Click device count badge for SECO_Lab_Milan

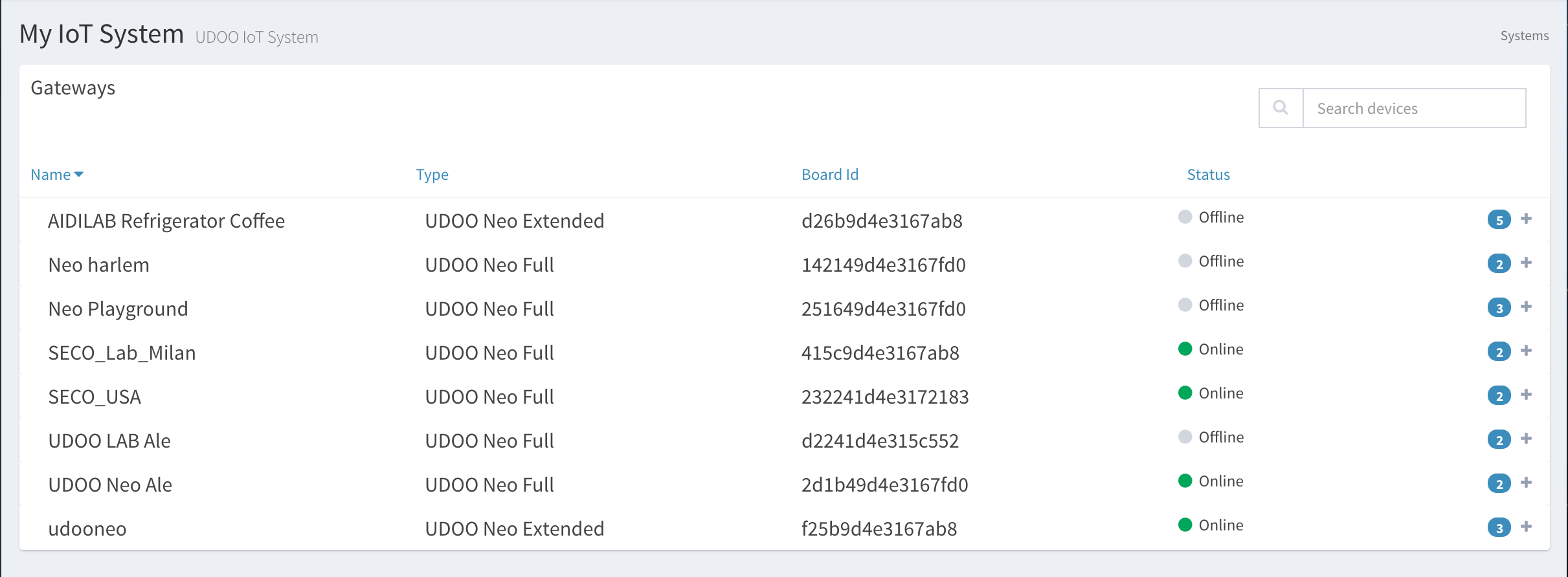[1499, 352]
